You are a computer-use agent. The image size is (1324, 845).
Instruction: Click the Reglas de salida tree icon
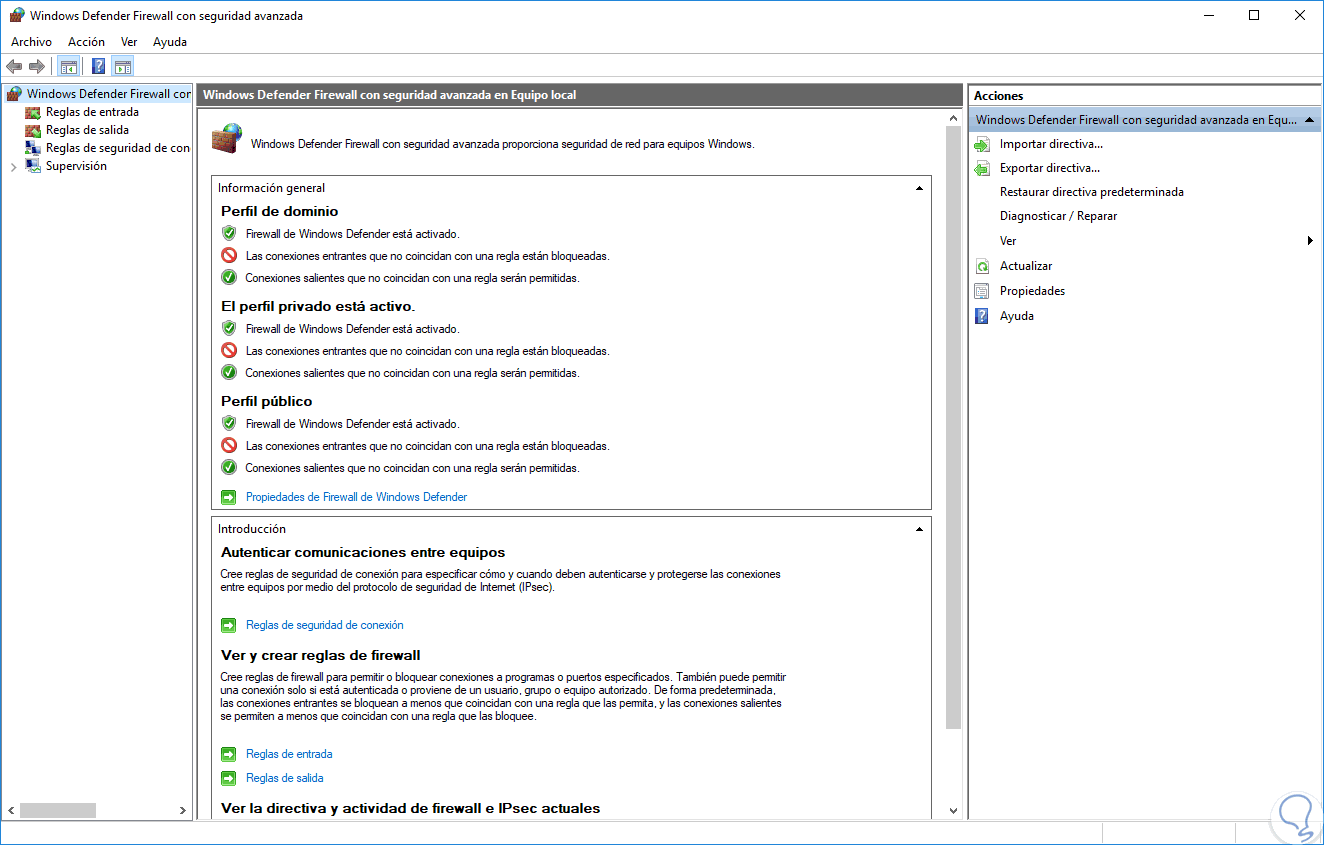(33, 130)
